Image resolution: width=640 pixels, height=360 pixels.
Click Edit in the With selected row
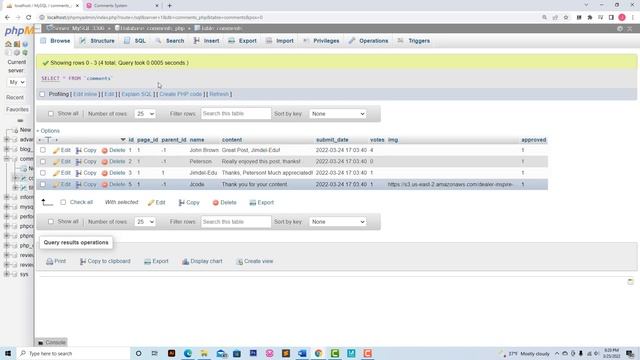(x=157, y=202)
